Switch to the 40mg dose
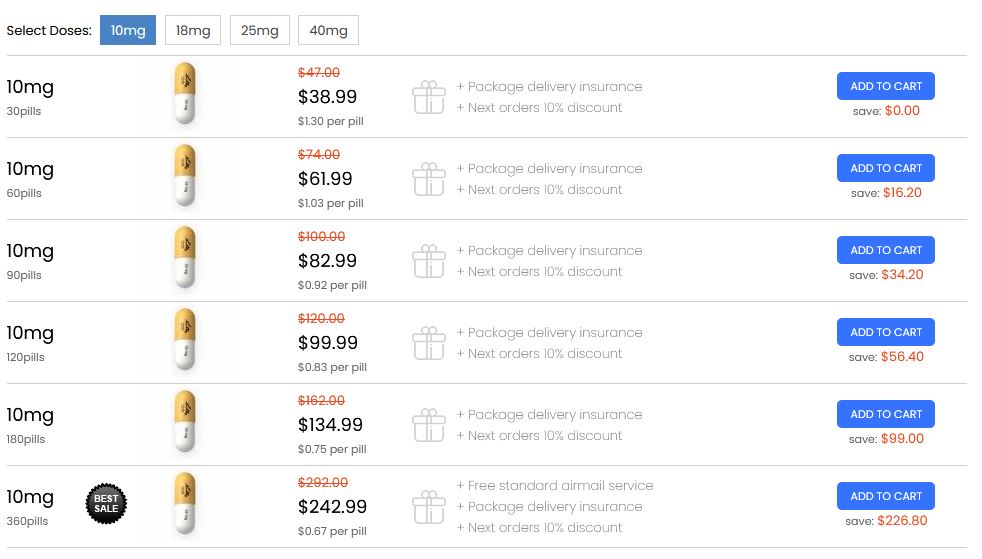The height and width of the screenshot is (559, 982). [x=328, y=30]
